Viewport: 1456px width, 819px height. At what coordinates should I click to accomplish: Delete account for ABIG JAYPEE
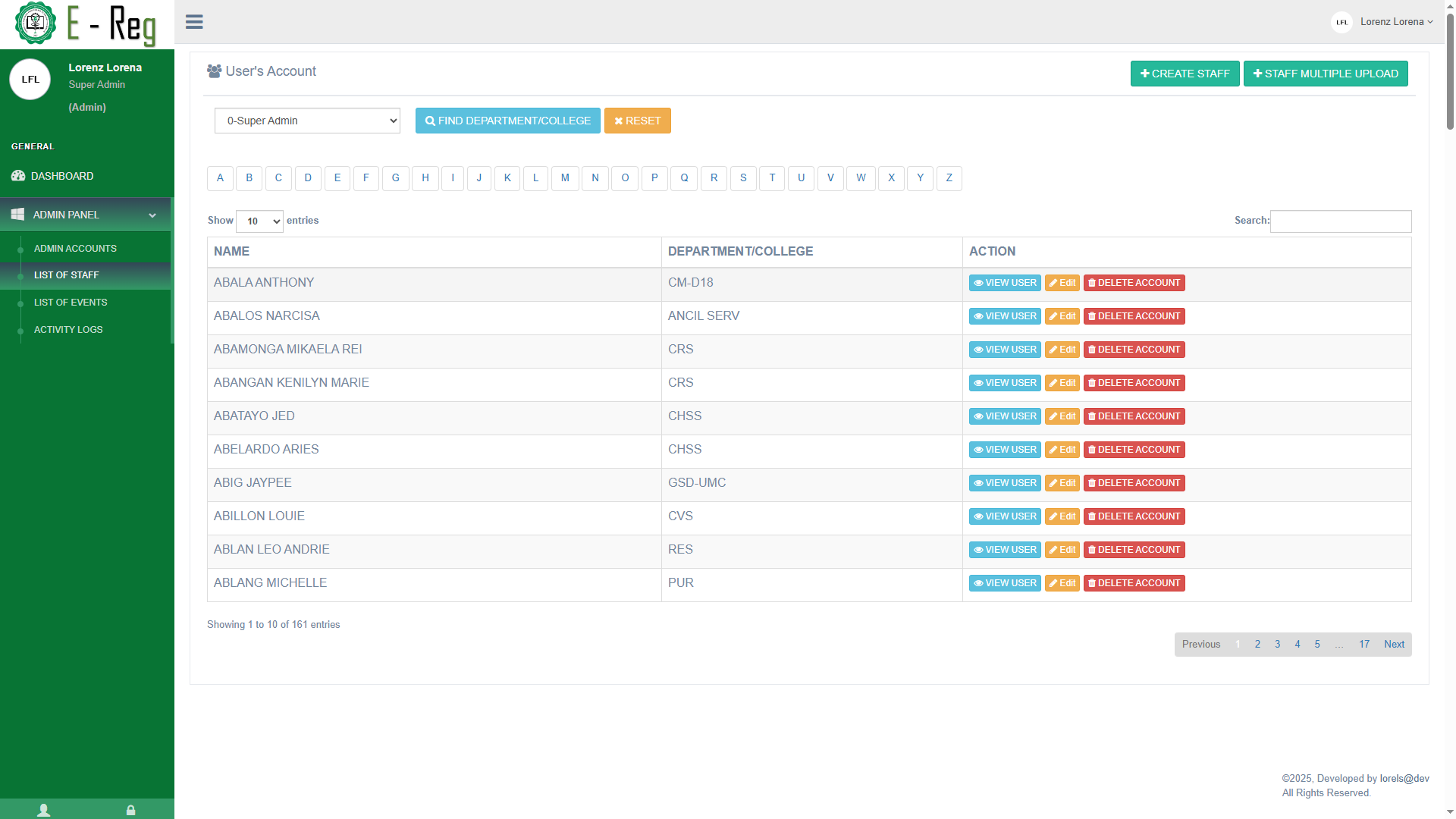(1134, 483)
